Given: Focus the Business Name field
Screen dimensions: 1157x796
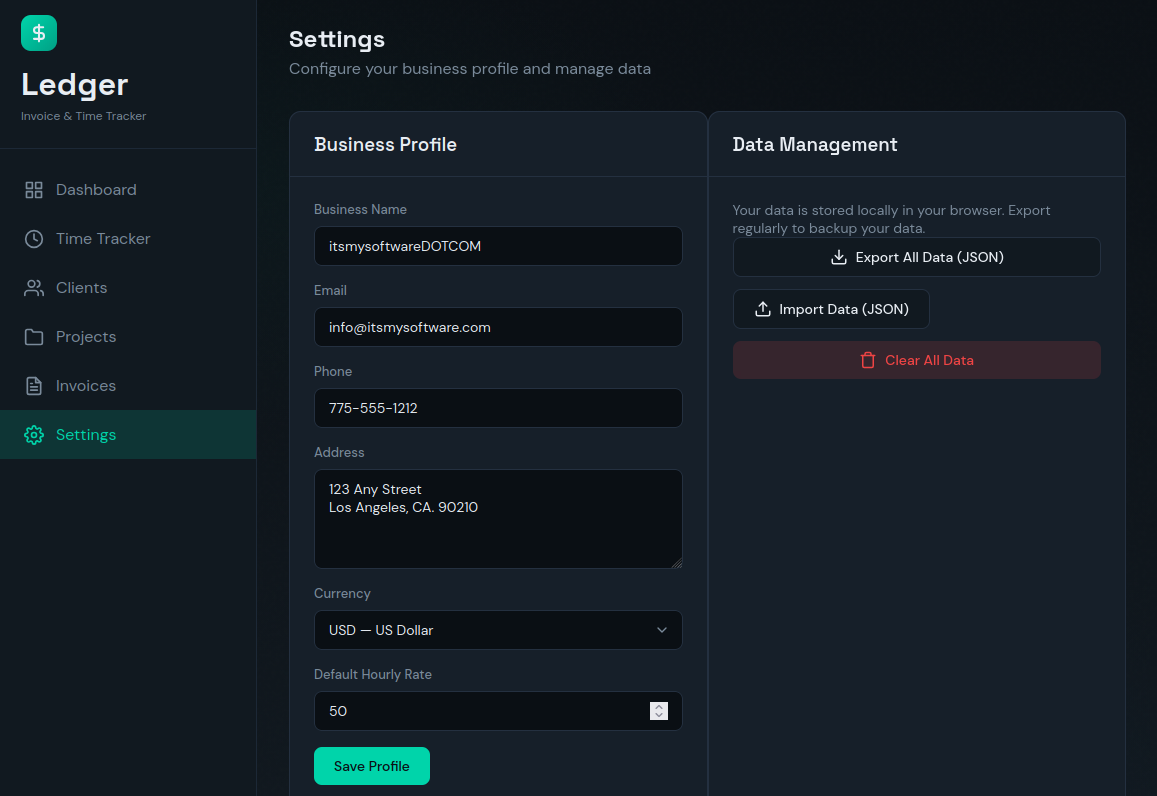Looking at the screenshot, I should point(498,246).
